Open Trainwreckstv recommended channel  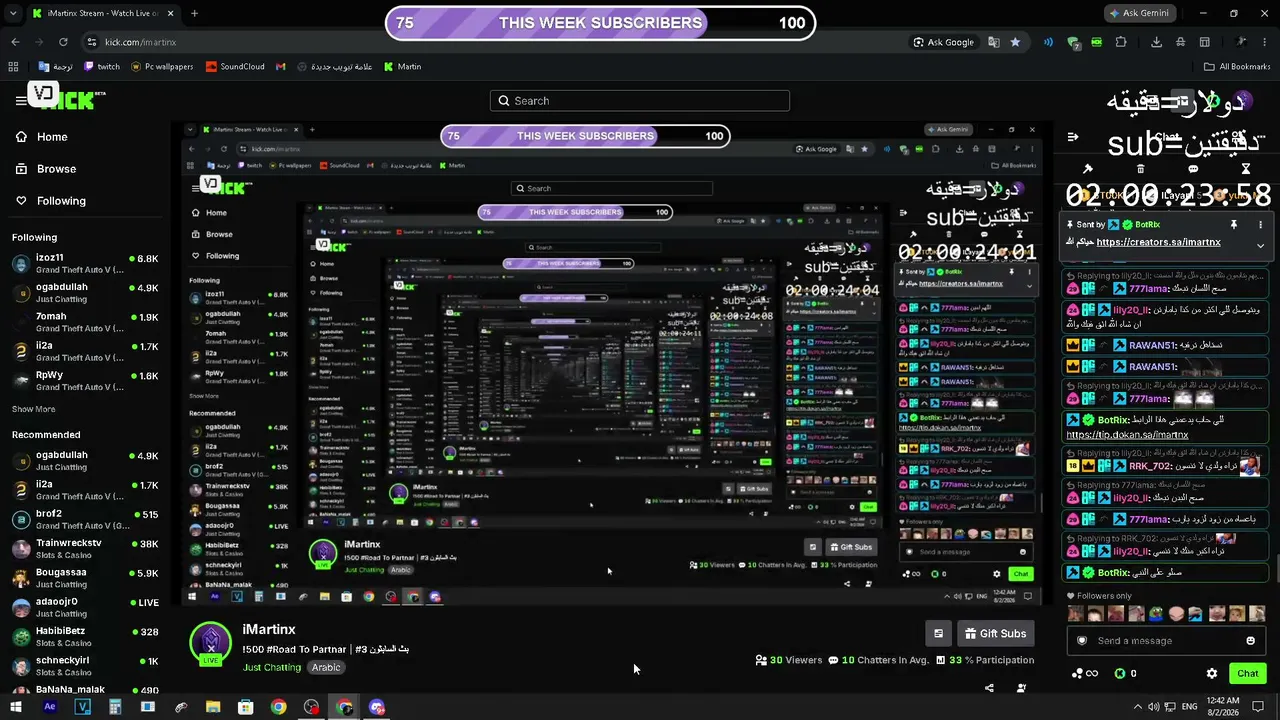tap(85, 548)
